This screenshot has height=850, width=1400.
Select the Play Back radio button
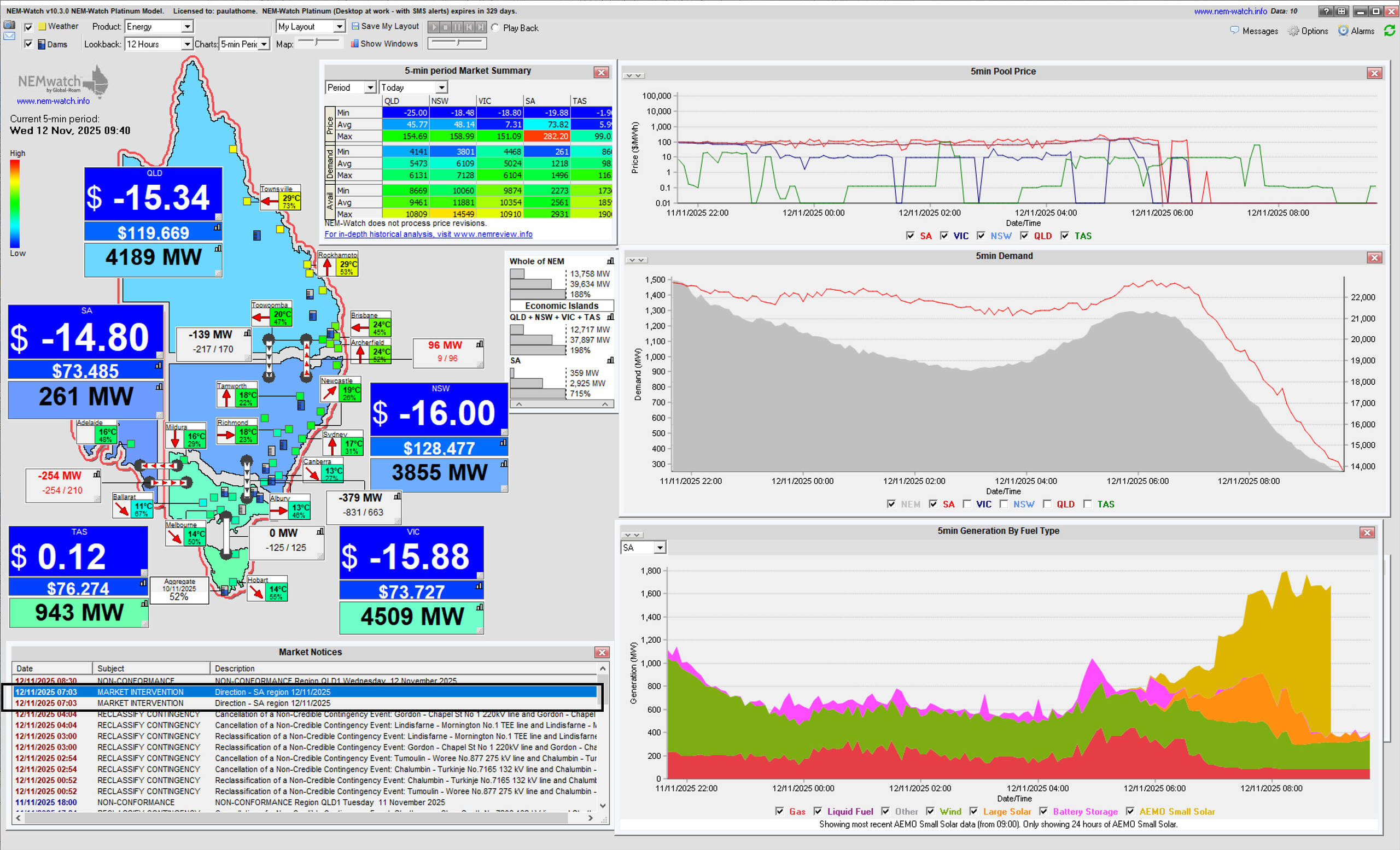pos(495,28)
